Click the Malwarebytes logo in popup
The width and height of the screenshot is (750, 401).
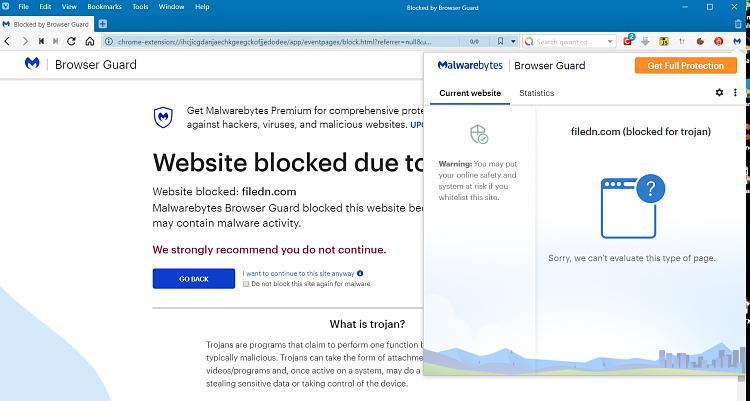point(470,66)
